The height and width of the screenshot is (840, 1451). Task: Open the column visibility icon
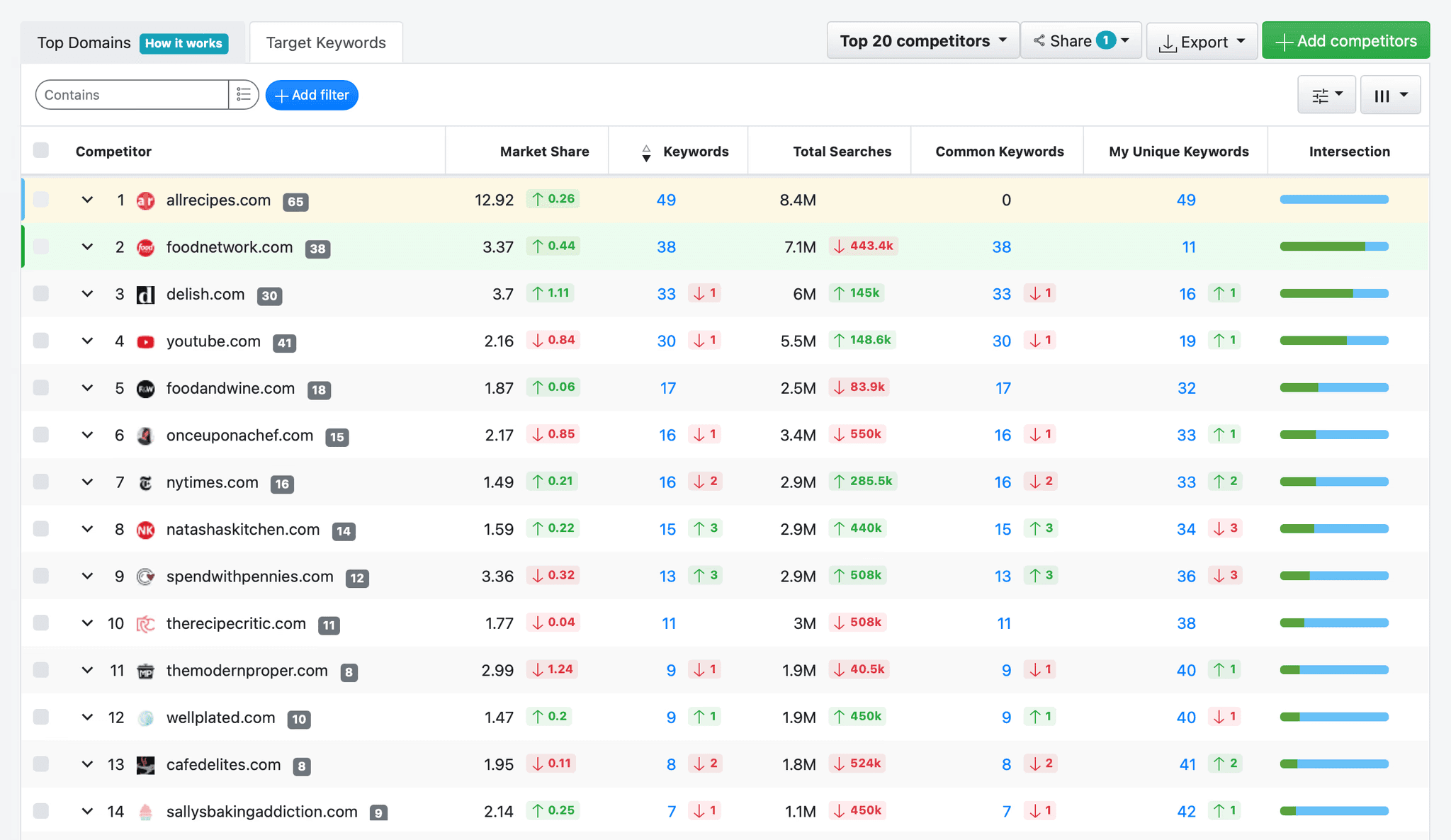click(x=1389, y=94)
